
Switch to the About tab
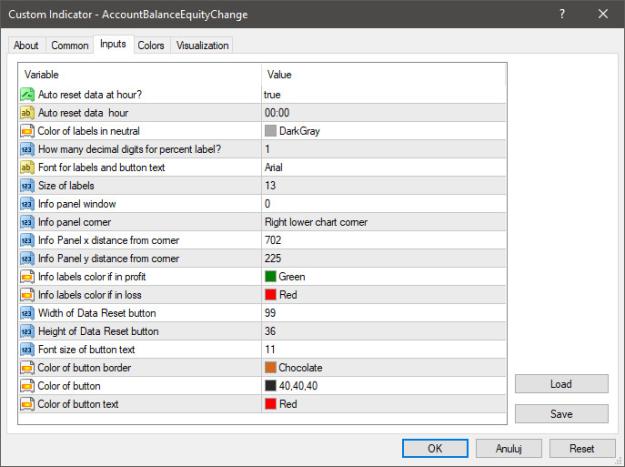pos(26,45)
